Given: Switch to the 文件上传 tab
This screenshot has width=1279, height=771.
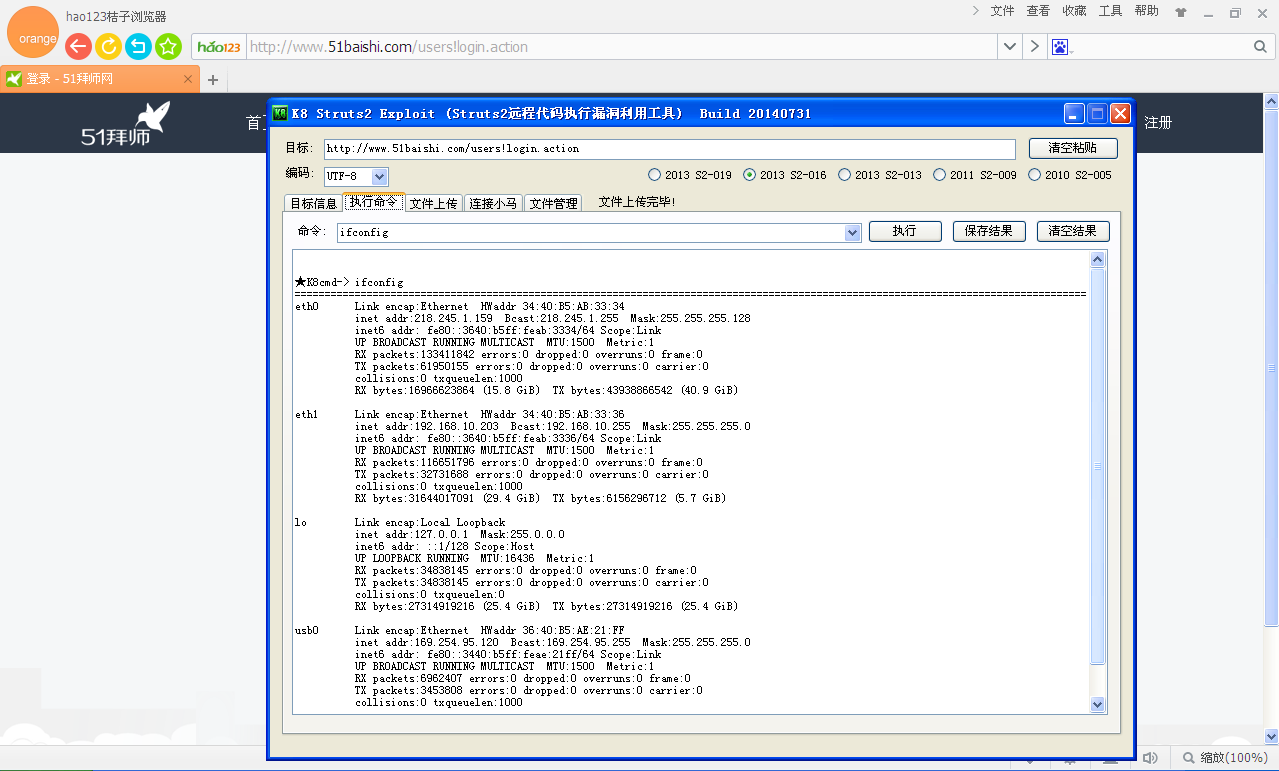Looking at the screenshot, I should click(434, 203).
